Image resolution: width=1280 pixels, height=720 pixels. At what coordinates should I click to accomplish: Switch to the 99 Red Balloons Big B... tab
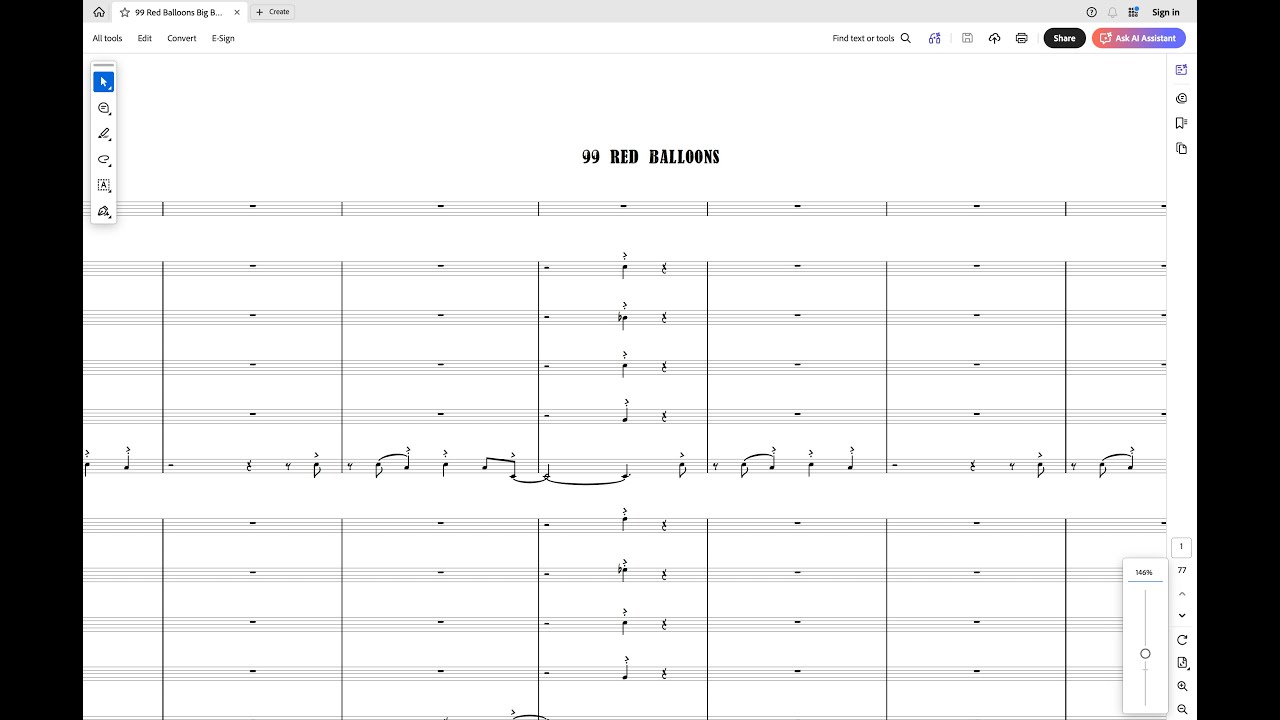click(179, 12)
